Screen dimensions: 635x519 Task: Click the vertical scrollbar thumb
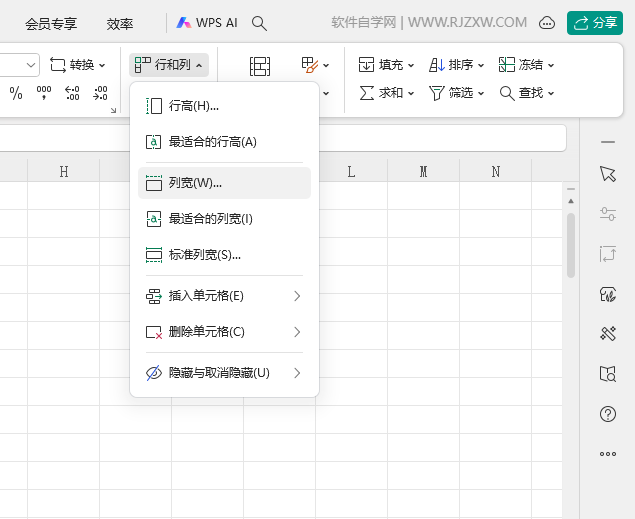click(x=571, y=245)
